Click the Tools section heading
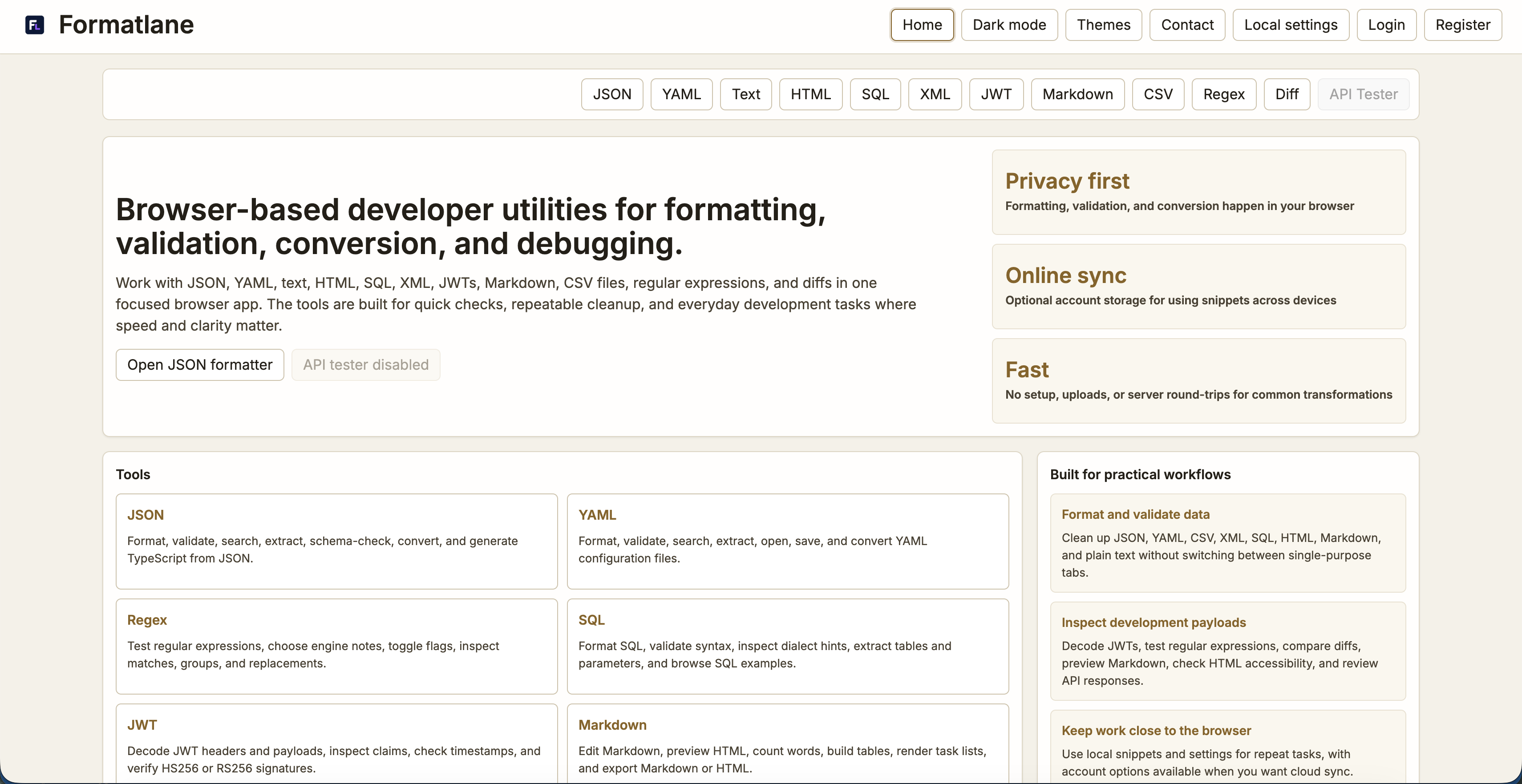Viewport: 1522px width, 784px height. pyautogui.click(x=133, y=474)
